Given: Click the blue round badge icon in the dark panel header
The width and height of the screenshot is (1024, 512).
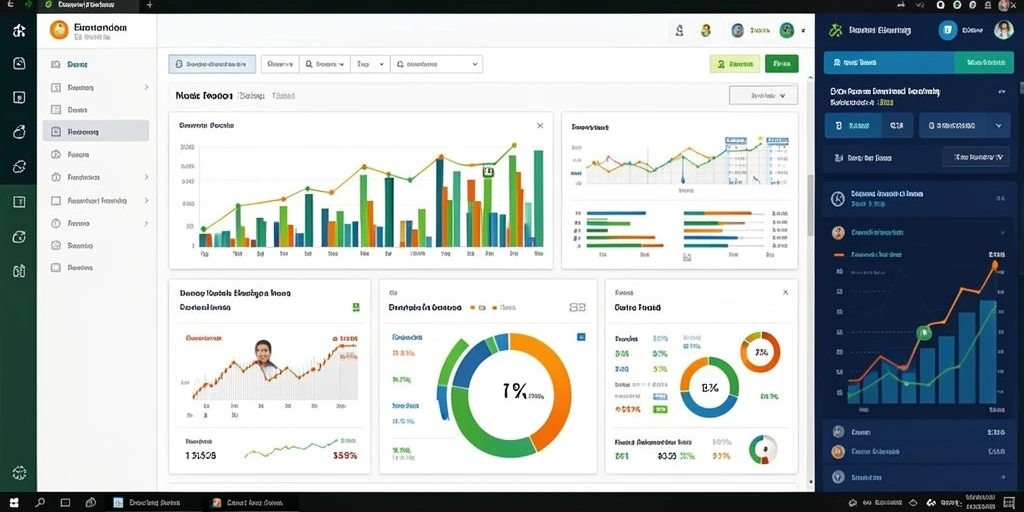Looking at the screenshot, I should (x=948, y=30).
